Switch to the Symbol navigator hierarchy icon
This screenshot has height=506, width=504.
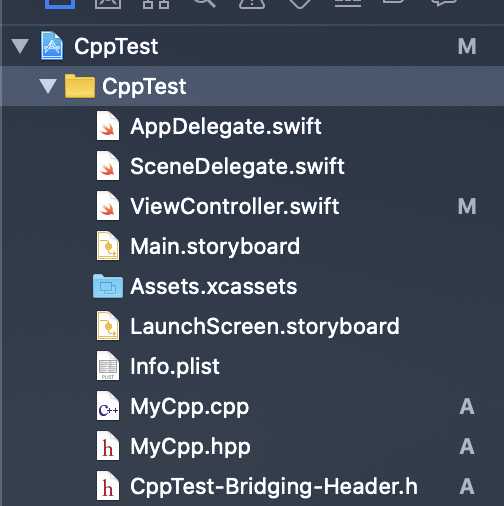click(x=156, y=3)
